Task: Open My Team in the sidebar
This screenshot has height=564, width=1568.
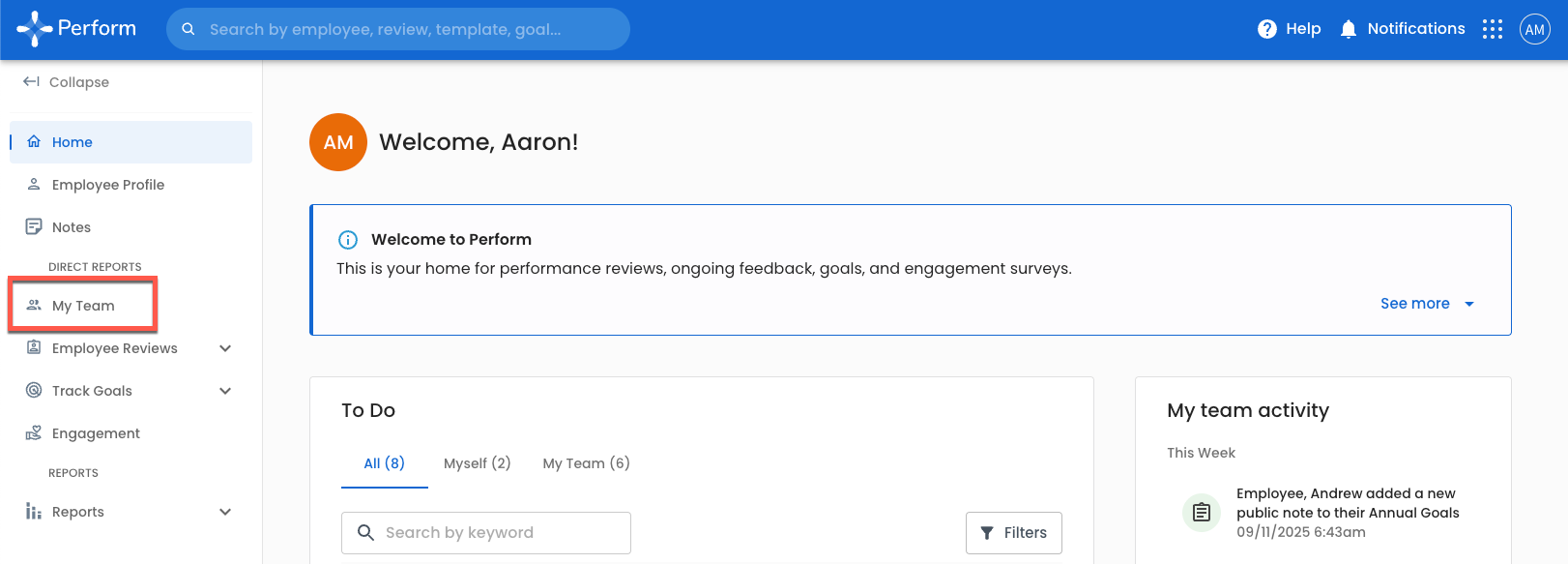Action: pyautogui.click(x=83, y=306)
